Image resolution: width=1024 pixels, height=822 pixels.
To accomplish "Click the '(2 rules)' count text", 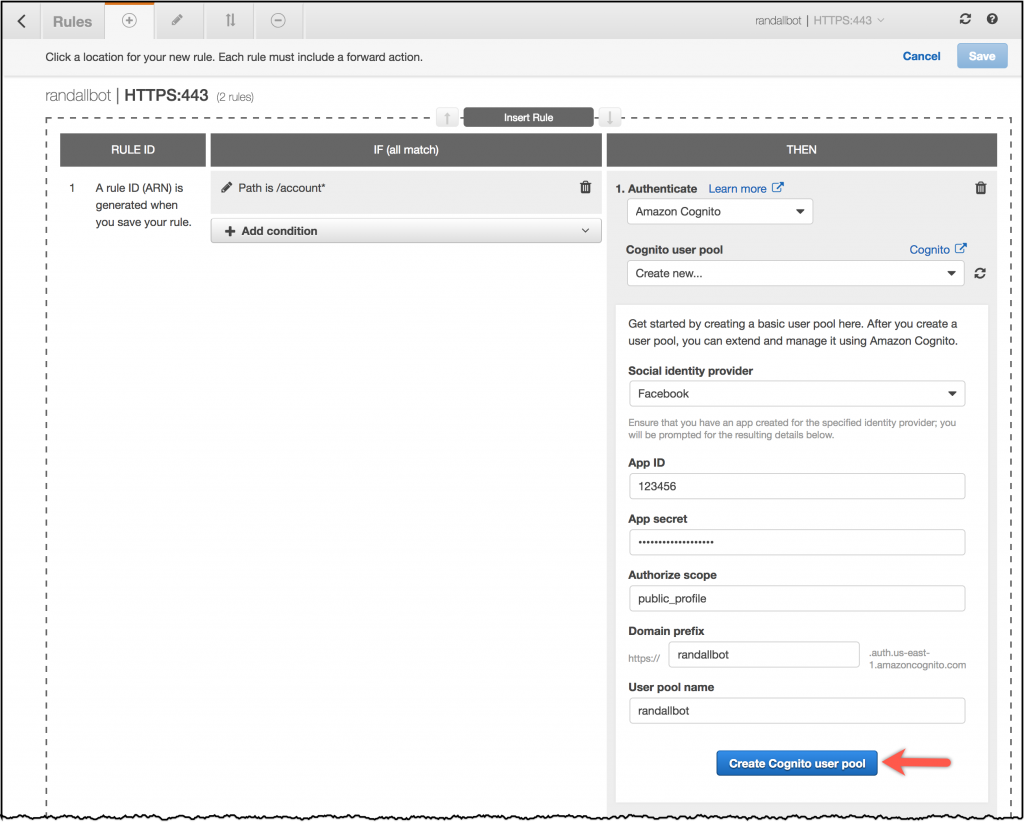I will [235, 97].
